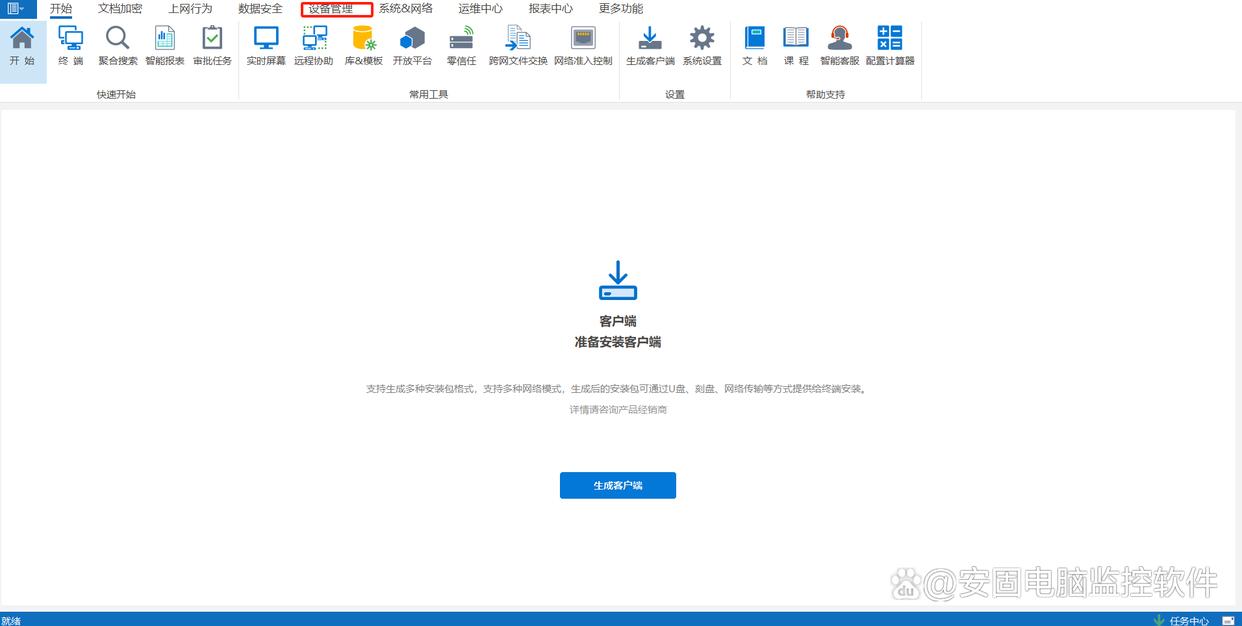The image size is (1242, 626).
Task: Switch to the 文档加密 tab
Action: 120,9
